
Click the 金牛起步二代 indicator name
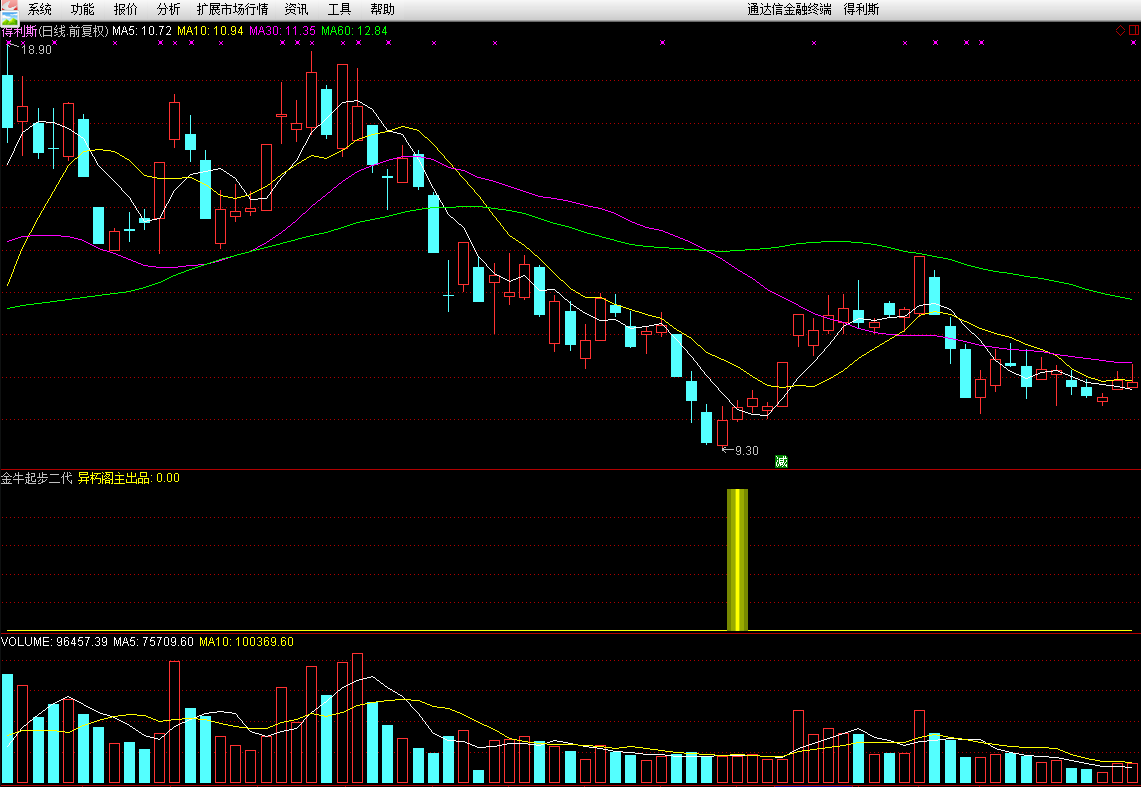pos(36,478)
